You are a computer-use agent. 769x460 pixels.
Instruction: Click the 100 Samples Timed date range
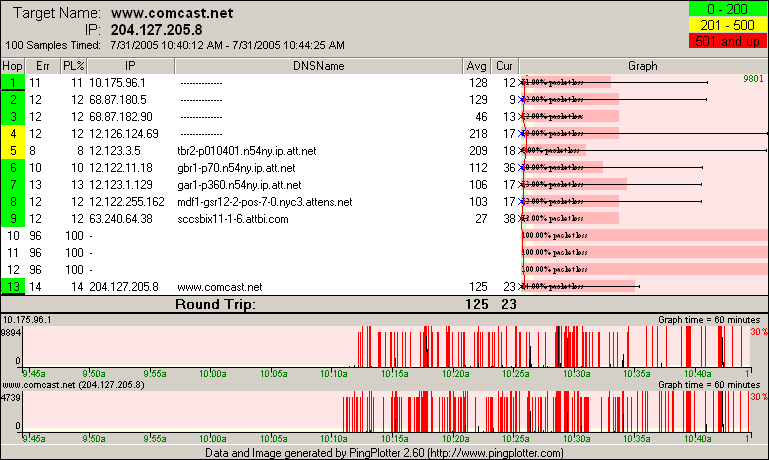coord(228,46)
